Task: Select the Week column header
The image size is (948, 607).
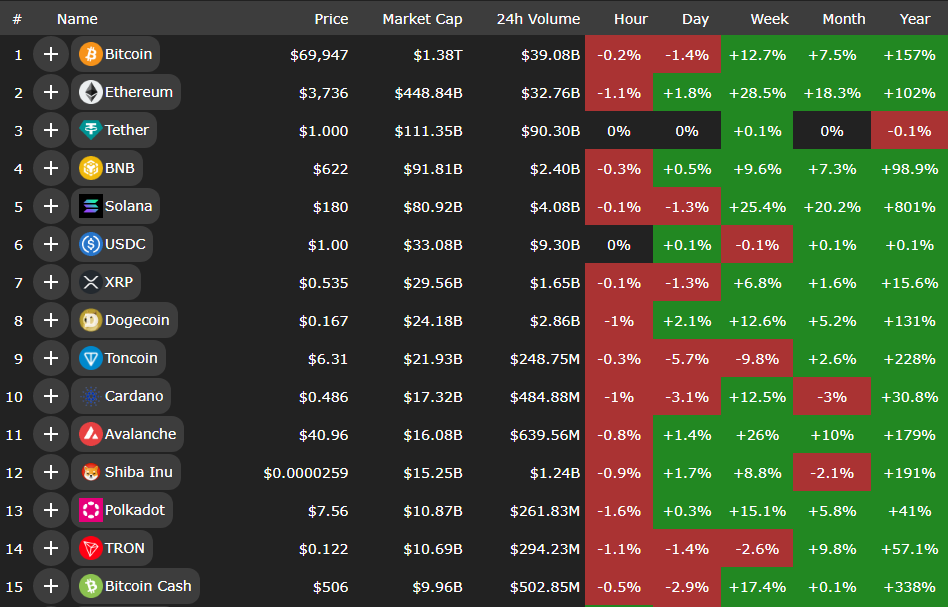Action: pyautogui.click(x=769, y=19)
